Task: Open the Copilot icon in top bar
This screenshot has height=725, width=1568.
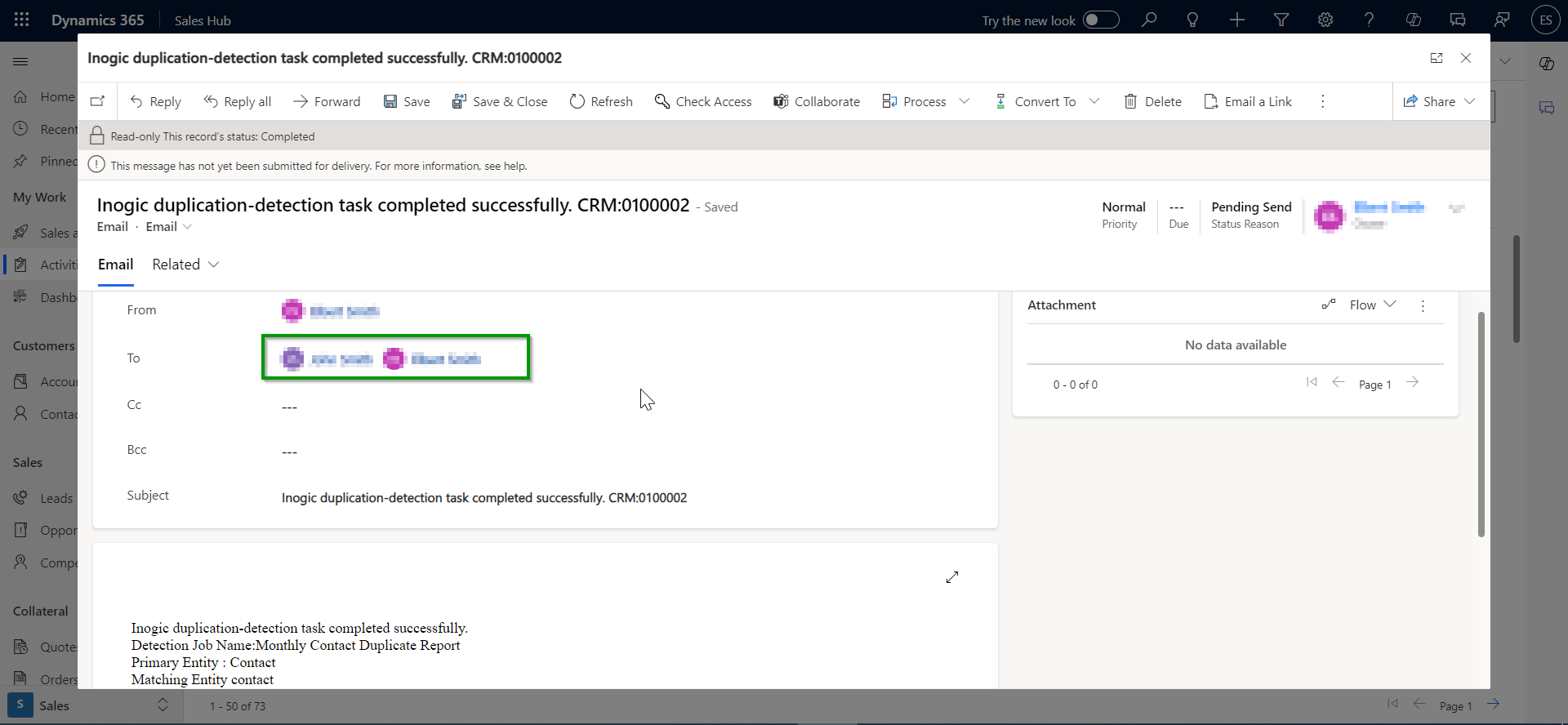Action: [x=1414, y=20]
